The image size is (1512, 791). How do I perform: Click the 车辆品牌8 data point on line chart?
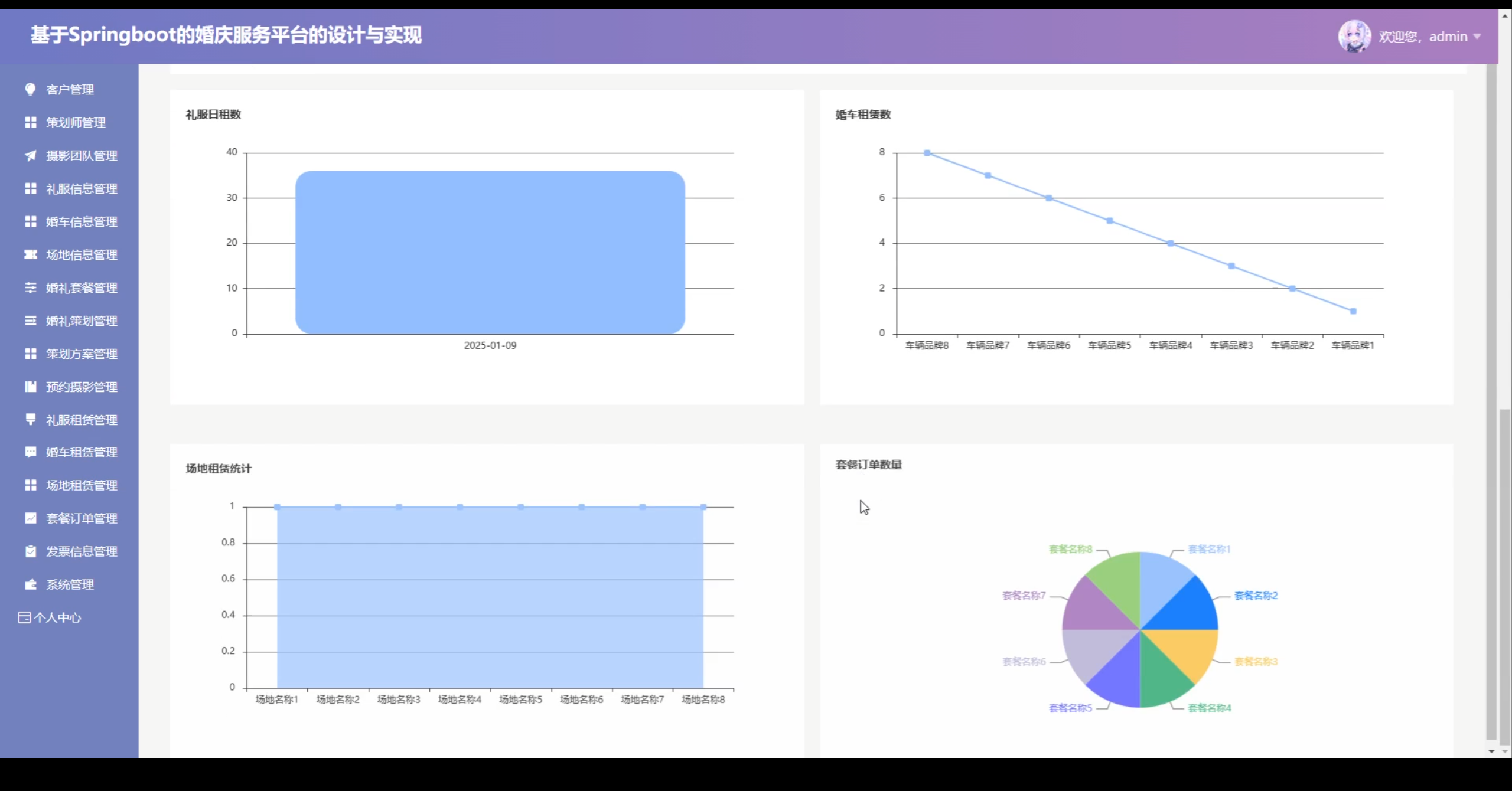(927, 153)
